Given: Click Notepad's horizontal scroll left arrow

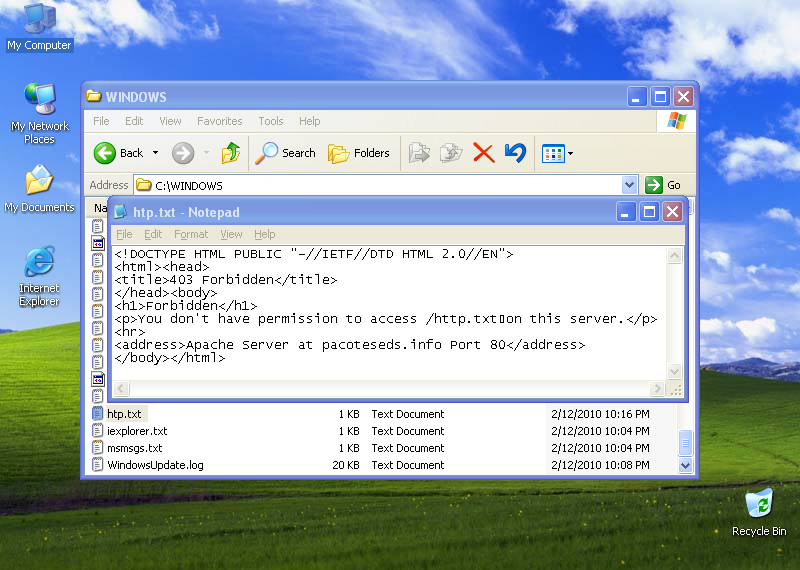Looking at the screenshot, I should coord(121,389).
